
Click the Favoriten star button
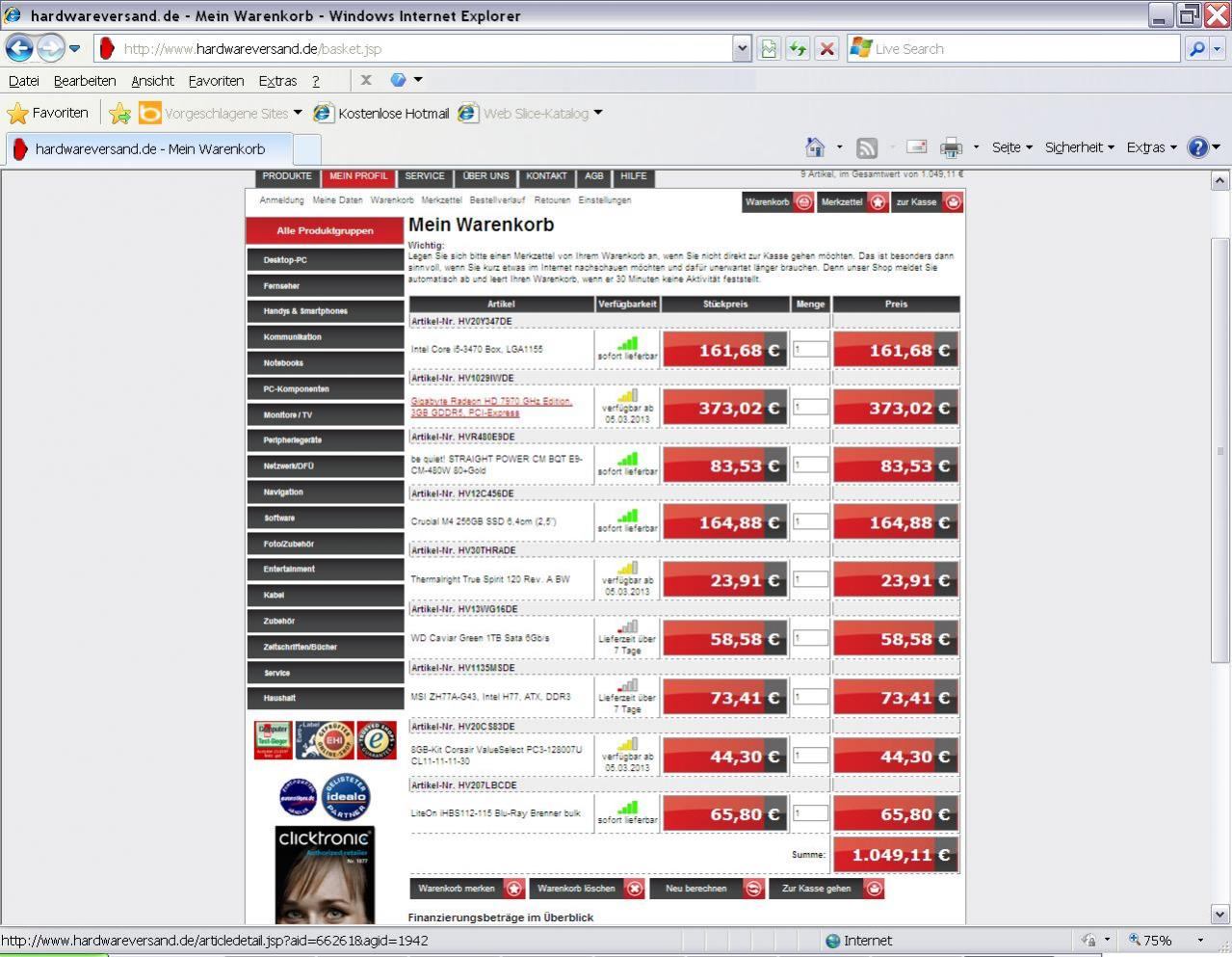(x=48, y=113)
